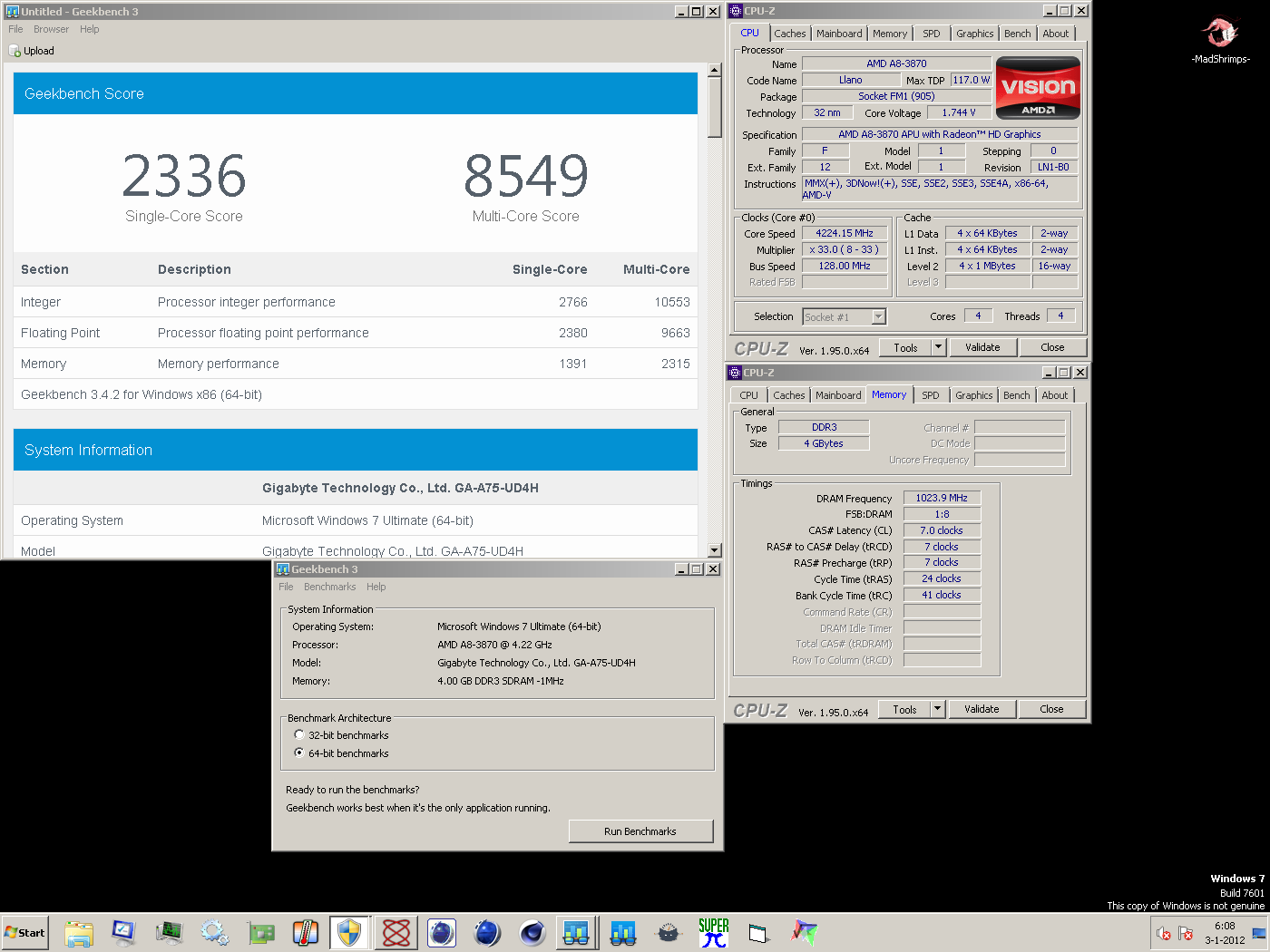The height and width of the screenshot is (952, 1270).
Task: Open Windows Explorer folder icon on taskbar
Action: coord(79,933)
